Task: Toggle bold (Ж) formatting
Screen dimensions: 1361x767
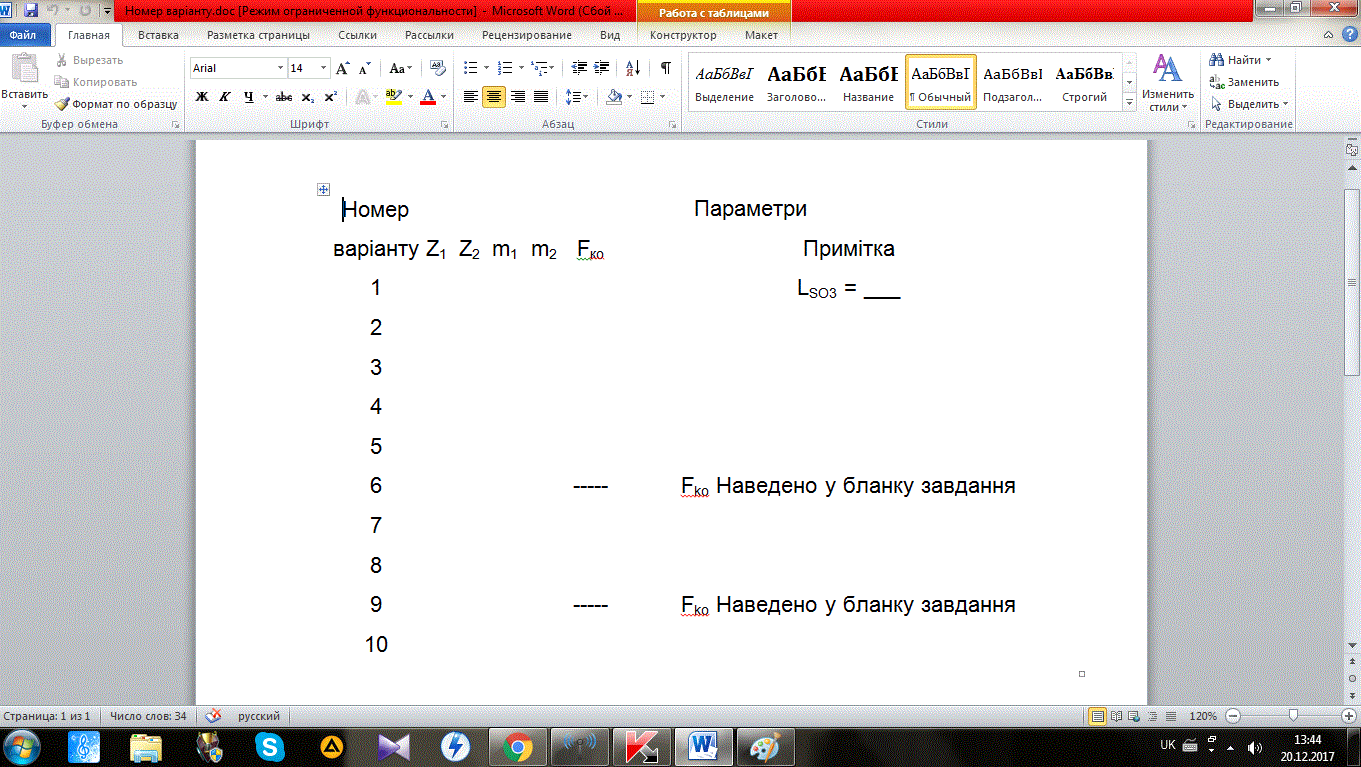Action: [201, 97]
